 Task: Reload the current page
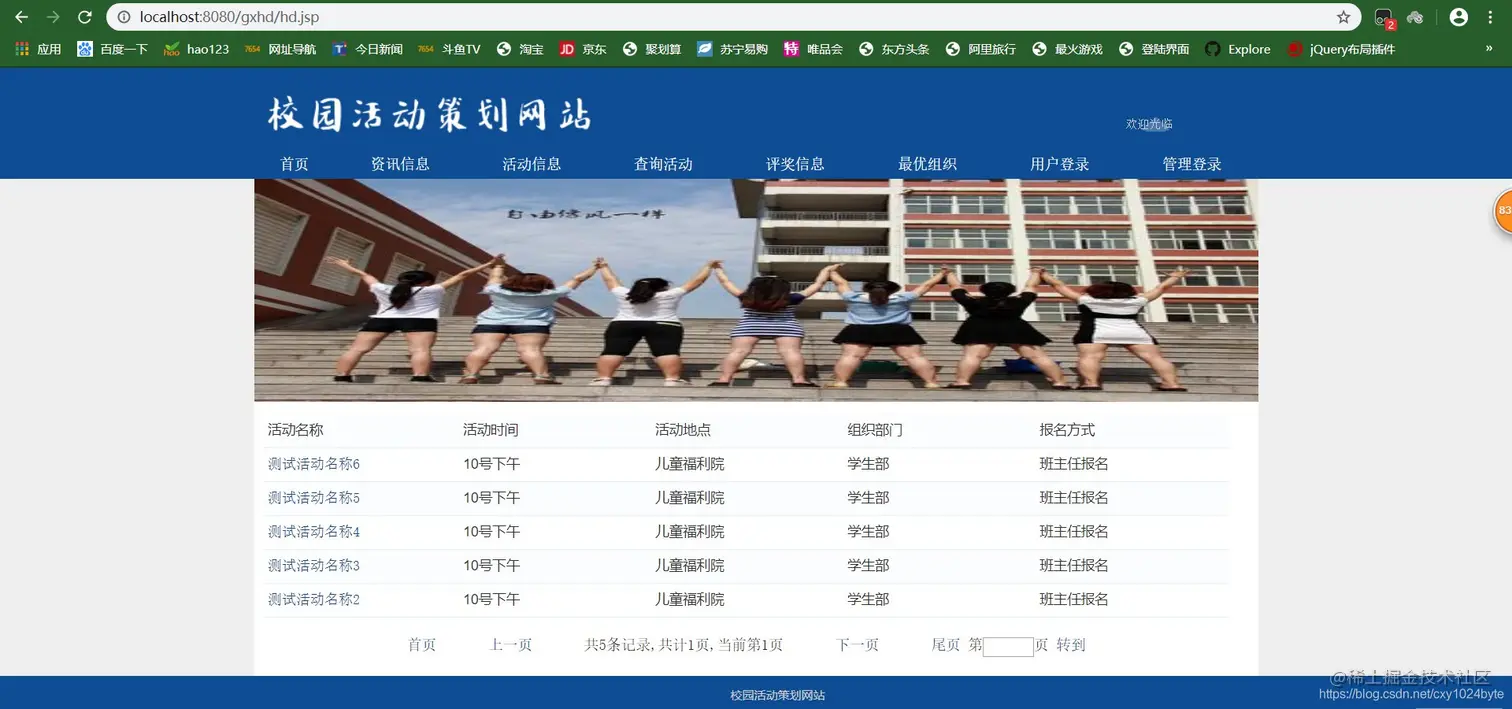point(84,16)
